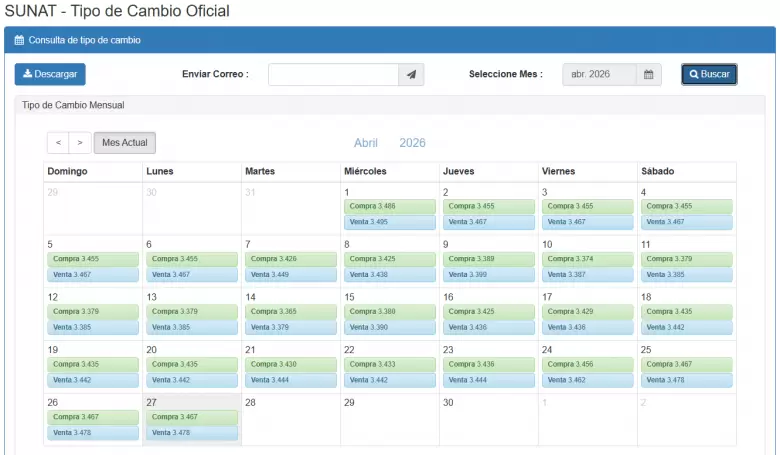
Task: Click Venta 3.478 on Saturday April 25
Action: [686, 380]
